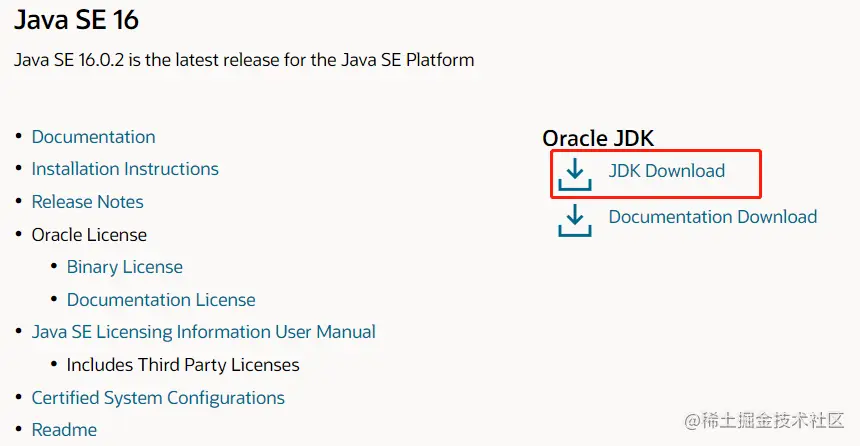Click the Oracle License list item text
This screenshot has height=446, width=860.
pyautogui.click(x=89, y=235)
